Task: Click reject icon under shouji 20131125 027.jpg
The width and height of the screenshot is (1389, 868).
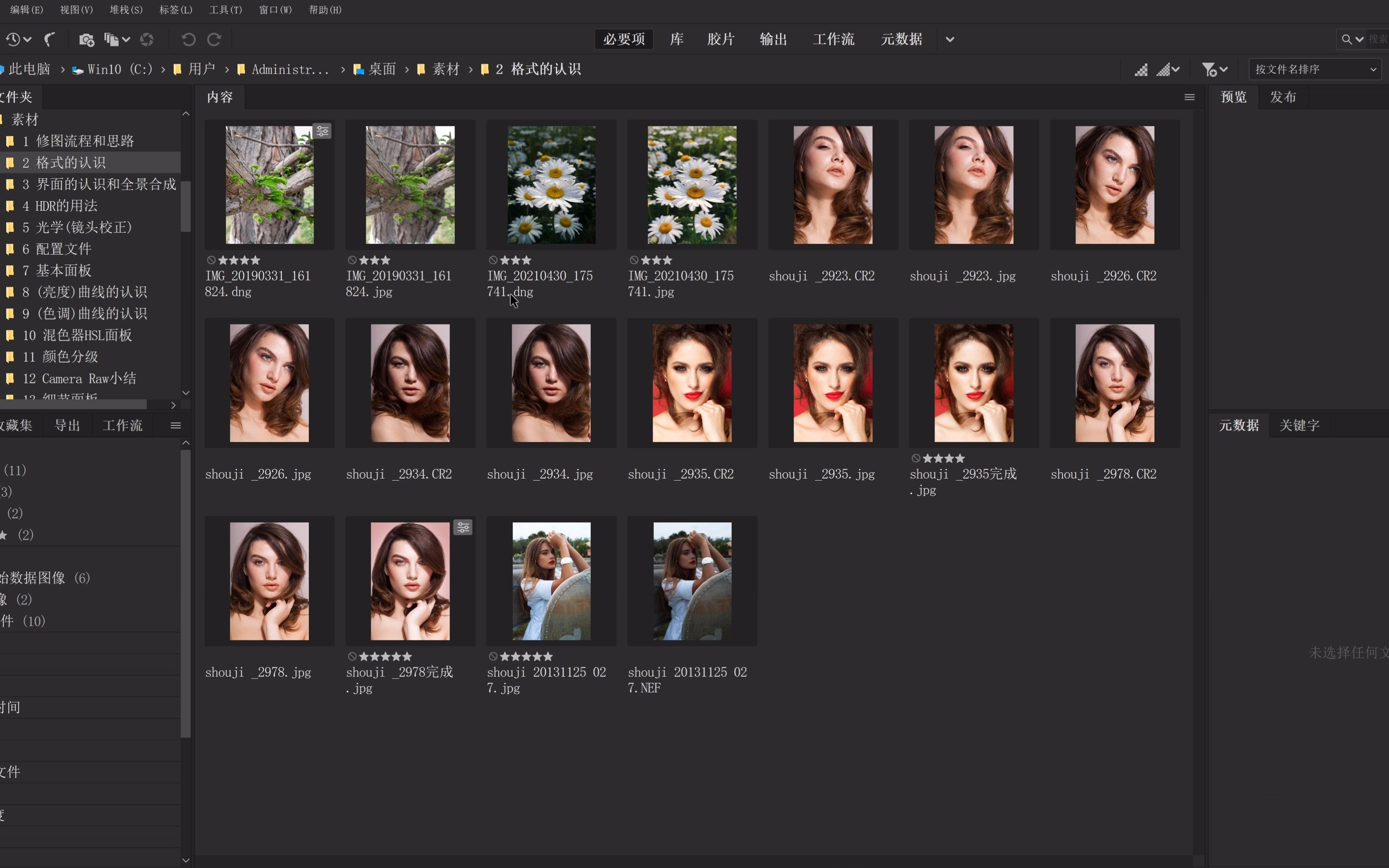Action: 493,656
